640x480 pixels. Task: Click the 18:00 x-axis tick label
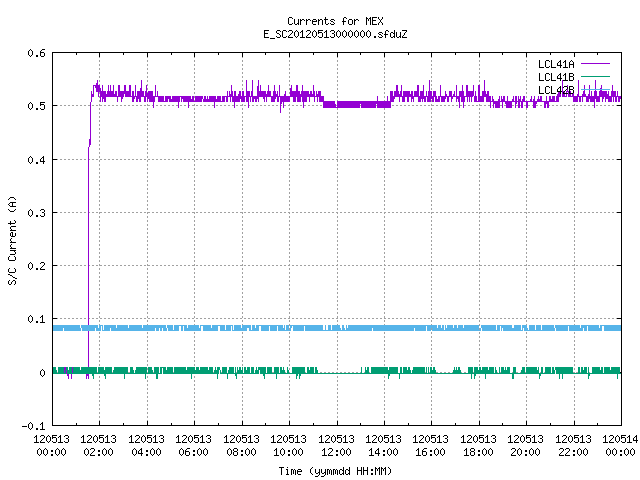[478, 452]
